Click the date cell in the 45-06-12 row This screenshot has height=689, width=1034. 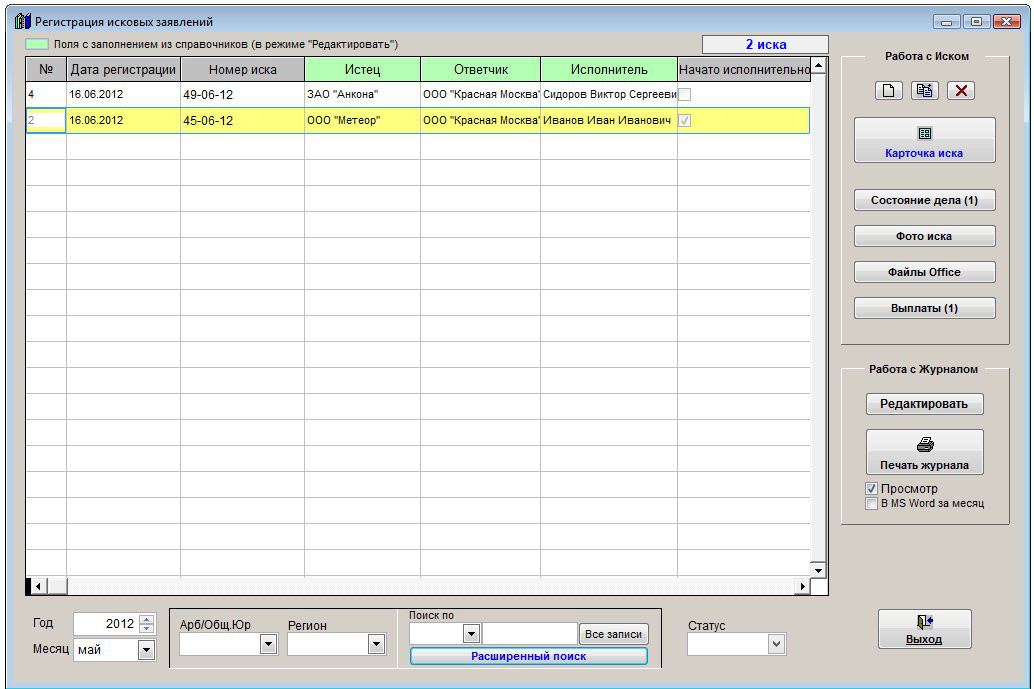[123, 120]
